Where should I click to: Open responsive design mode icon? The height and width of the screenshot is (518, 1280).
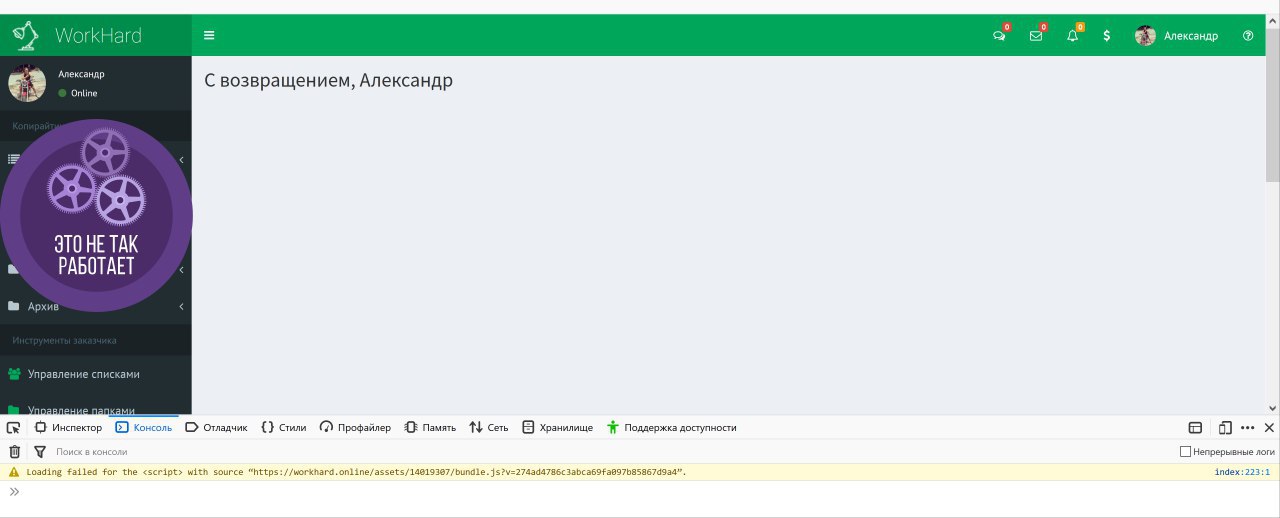coord(1225,427)
